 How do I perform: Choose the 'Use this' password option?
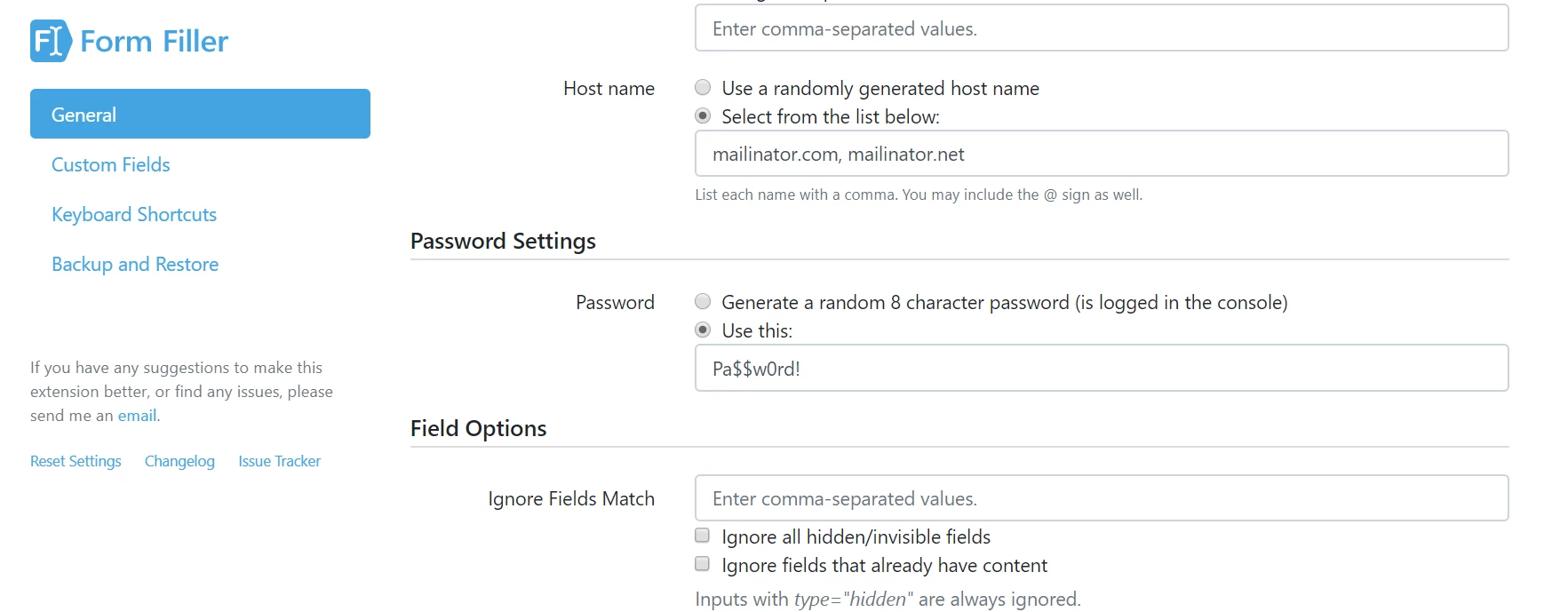703,330
